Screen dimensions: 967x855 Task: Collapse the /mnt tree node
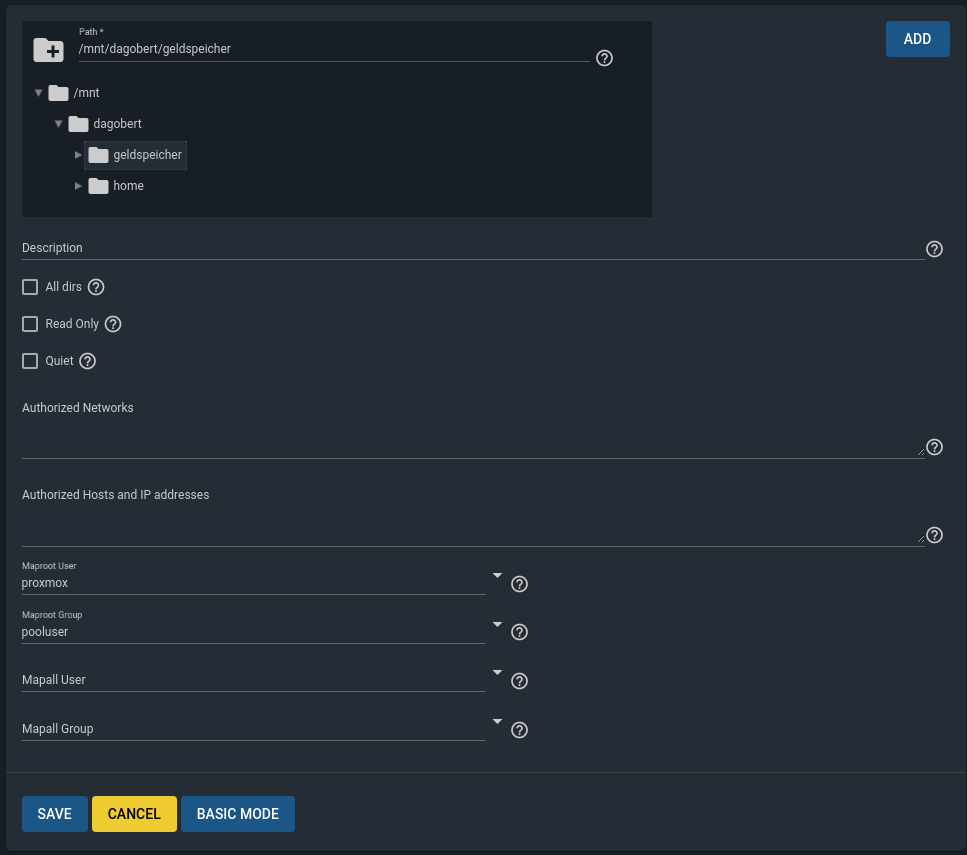[38, 92]
